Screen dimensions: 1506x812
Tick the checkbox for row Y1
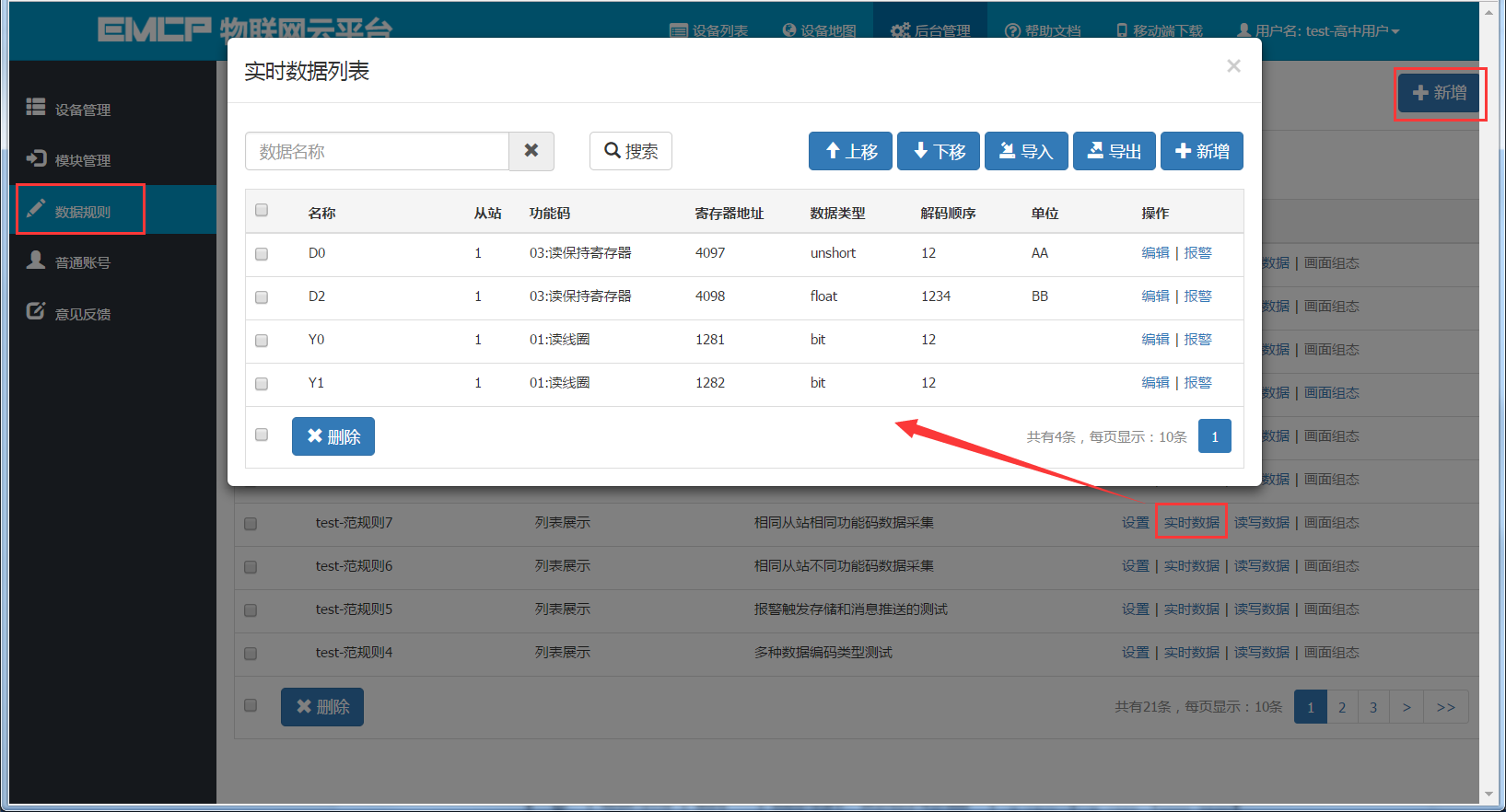[262, 384]
